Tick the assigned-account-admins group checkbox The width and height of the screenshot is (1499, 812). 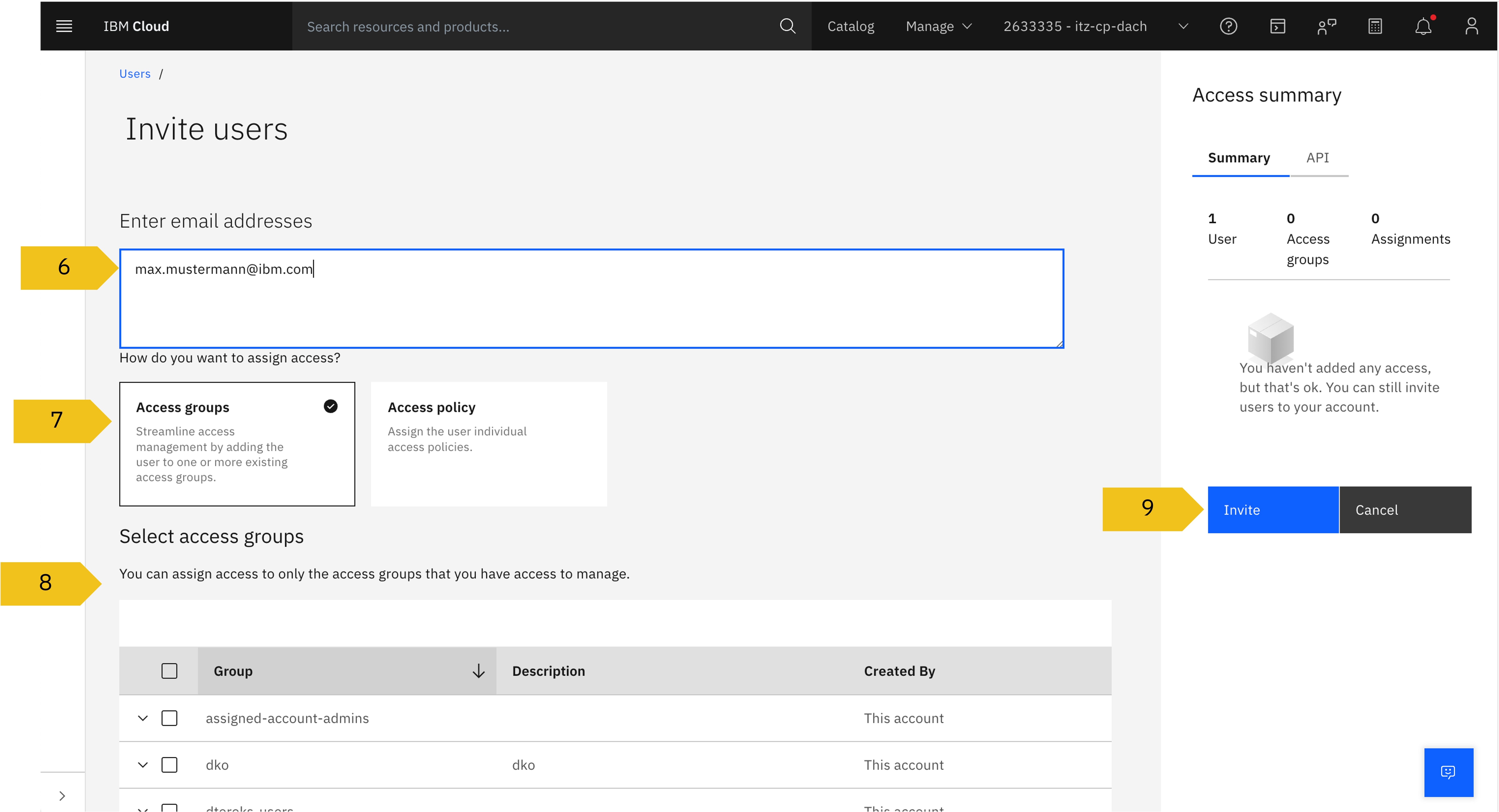tap(169, 718)
